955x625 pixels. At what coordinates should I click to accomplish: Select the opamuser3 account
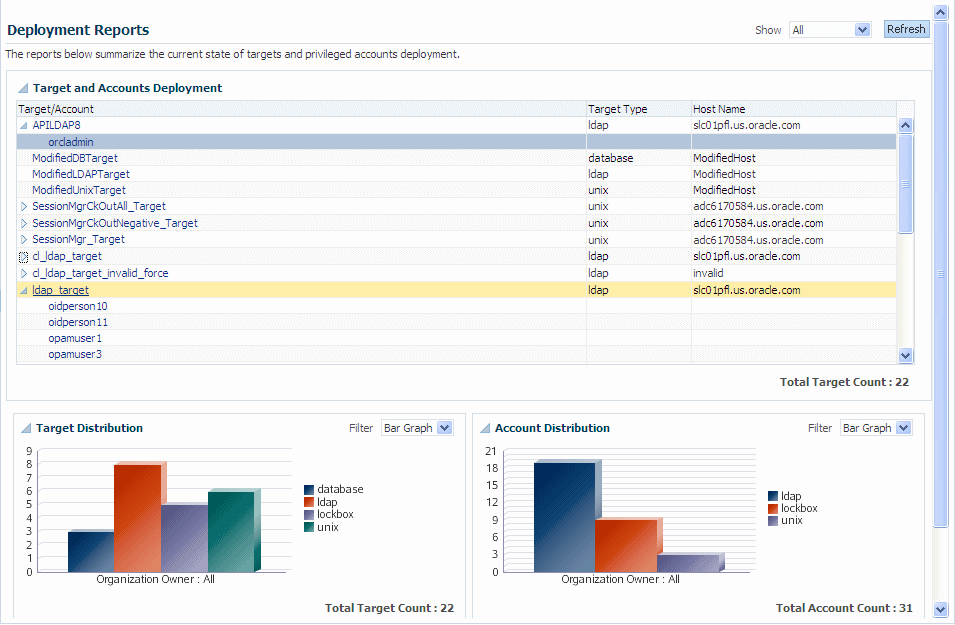[x=75, y=354]
